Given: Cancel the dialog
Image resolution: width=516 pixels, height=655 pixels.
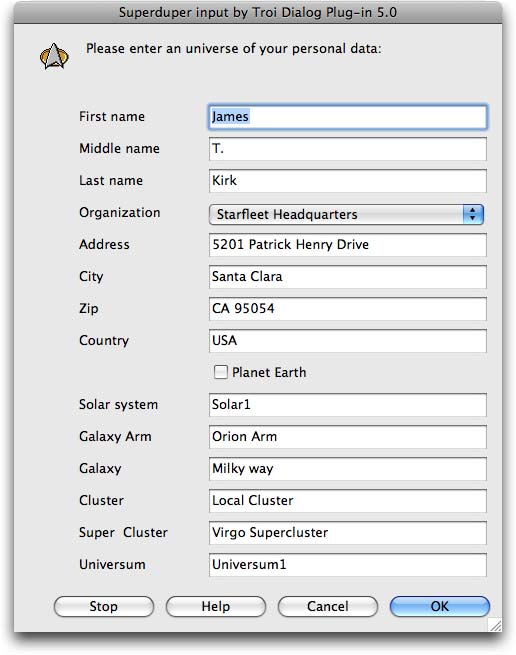Looking at the screenshot, I should click(x=328, y=606).
